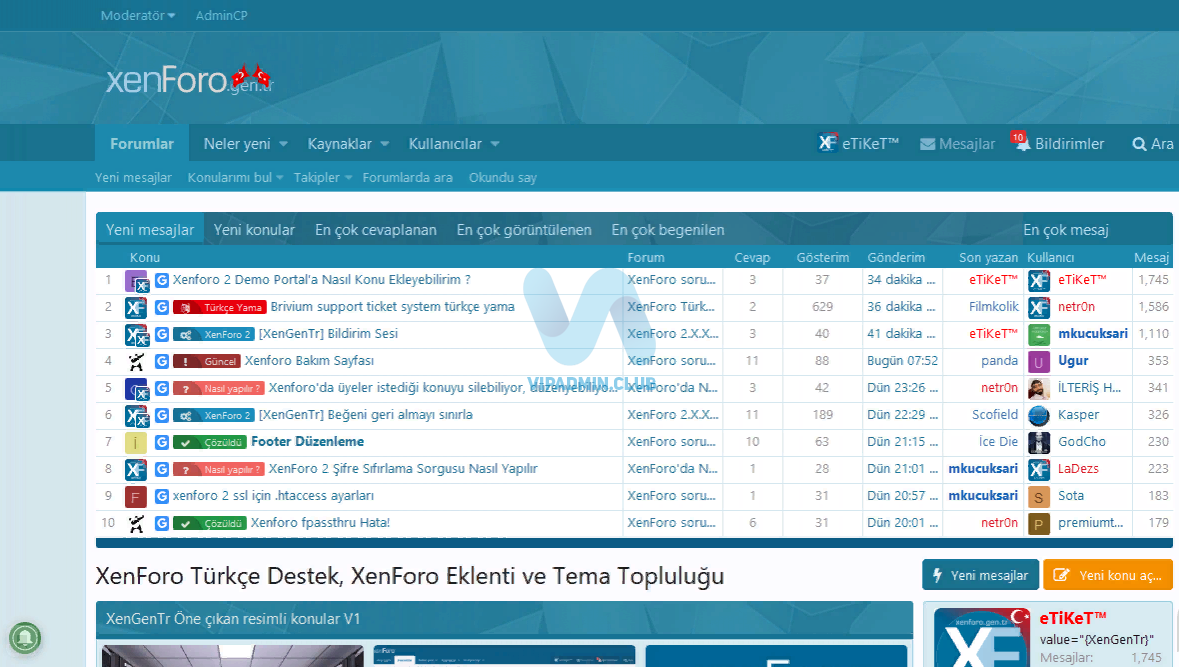
Task: Click the avatar of the Footer Düzenleme thread
Action: 136,442
